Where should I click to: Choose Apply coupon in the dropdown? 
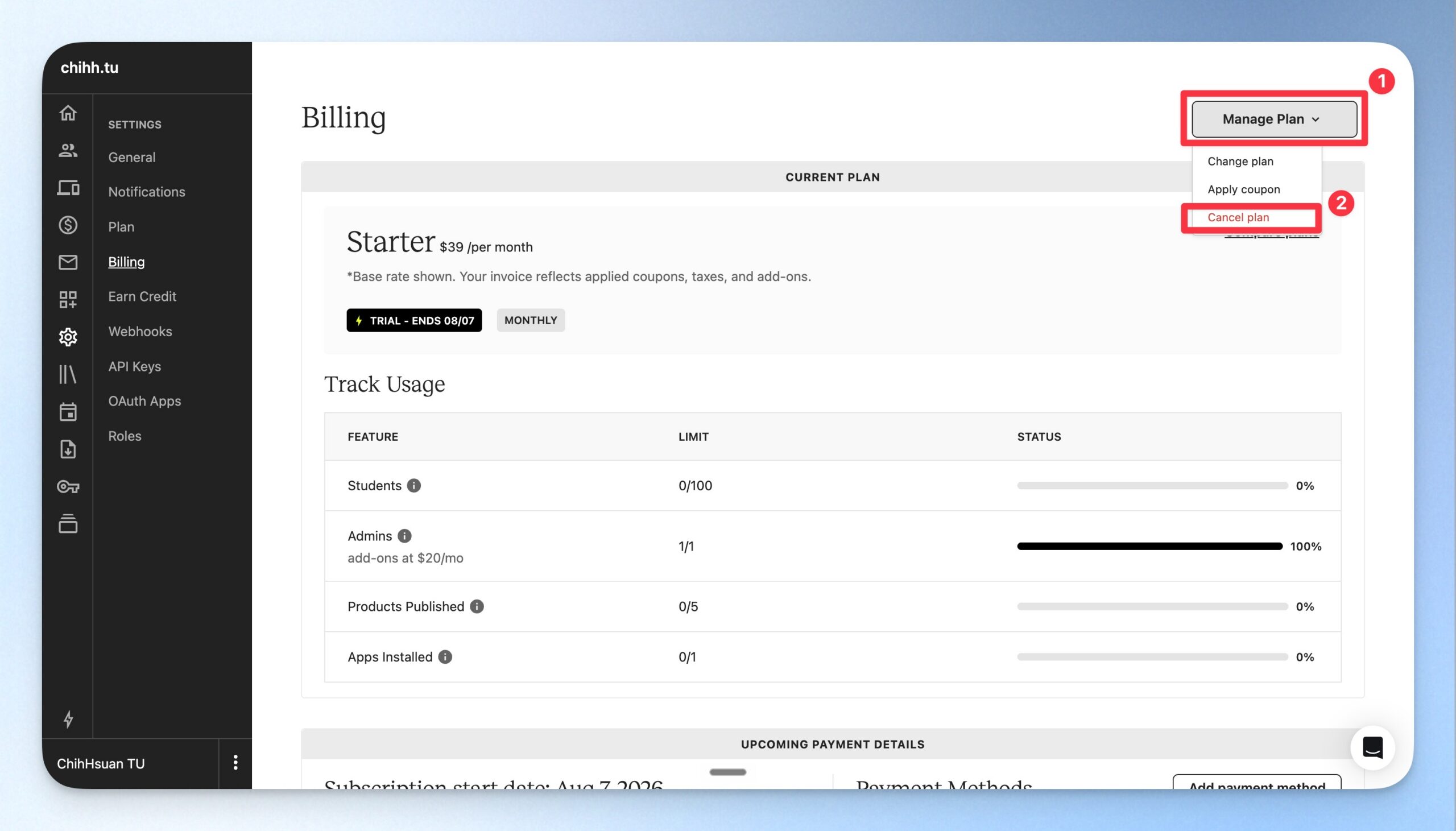click(1243, 189)
